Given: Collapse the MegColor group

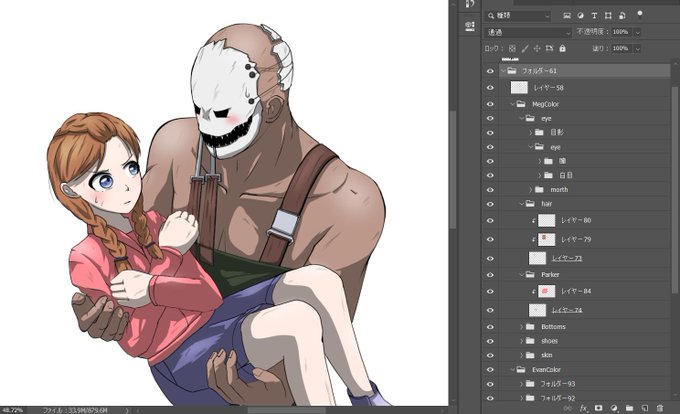Looking at the screenshot, I should tap(512, 104).
